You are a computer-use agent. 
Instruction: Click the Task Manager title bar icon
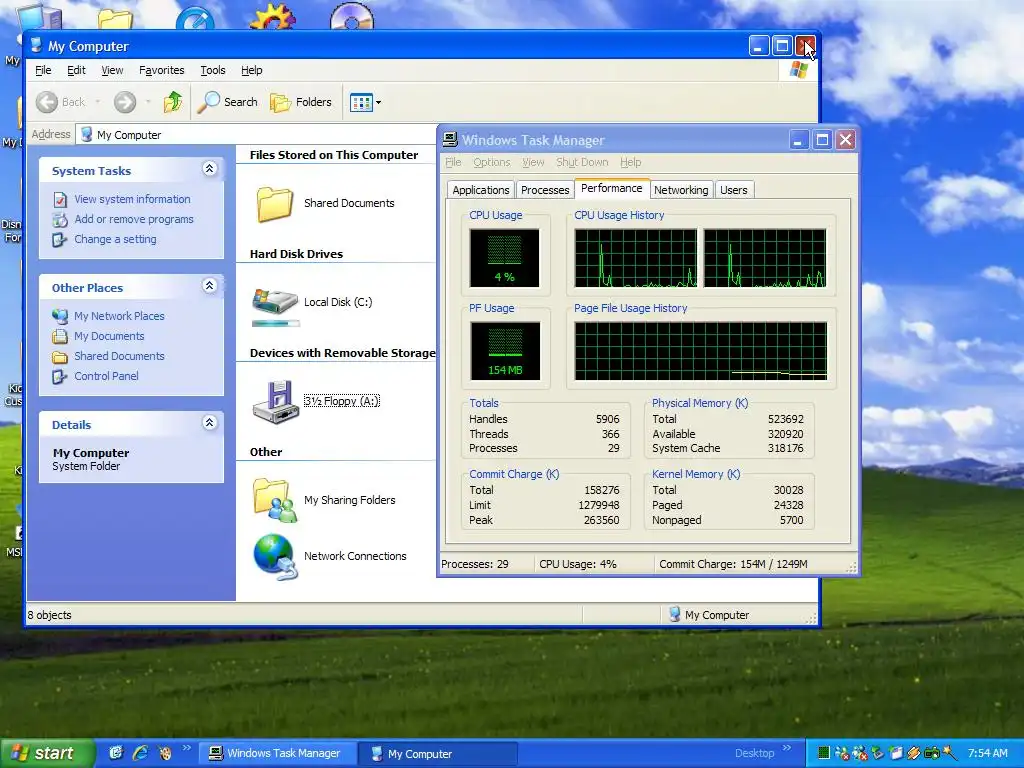point(450,139)
